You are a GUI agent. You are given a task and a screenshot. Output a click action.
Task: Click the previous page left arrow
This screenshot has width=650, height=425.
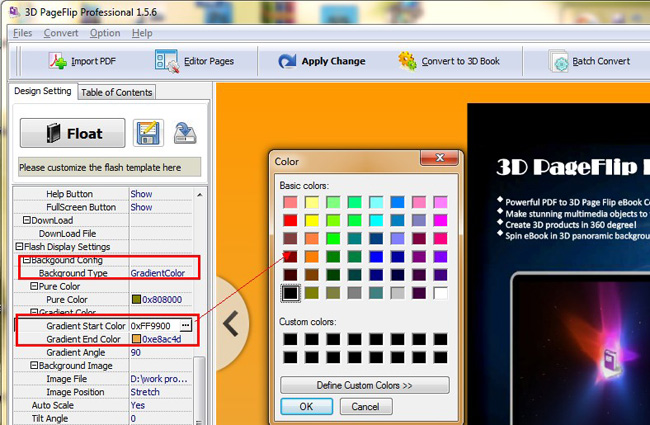click(231, 323)
